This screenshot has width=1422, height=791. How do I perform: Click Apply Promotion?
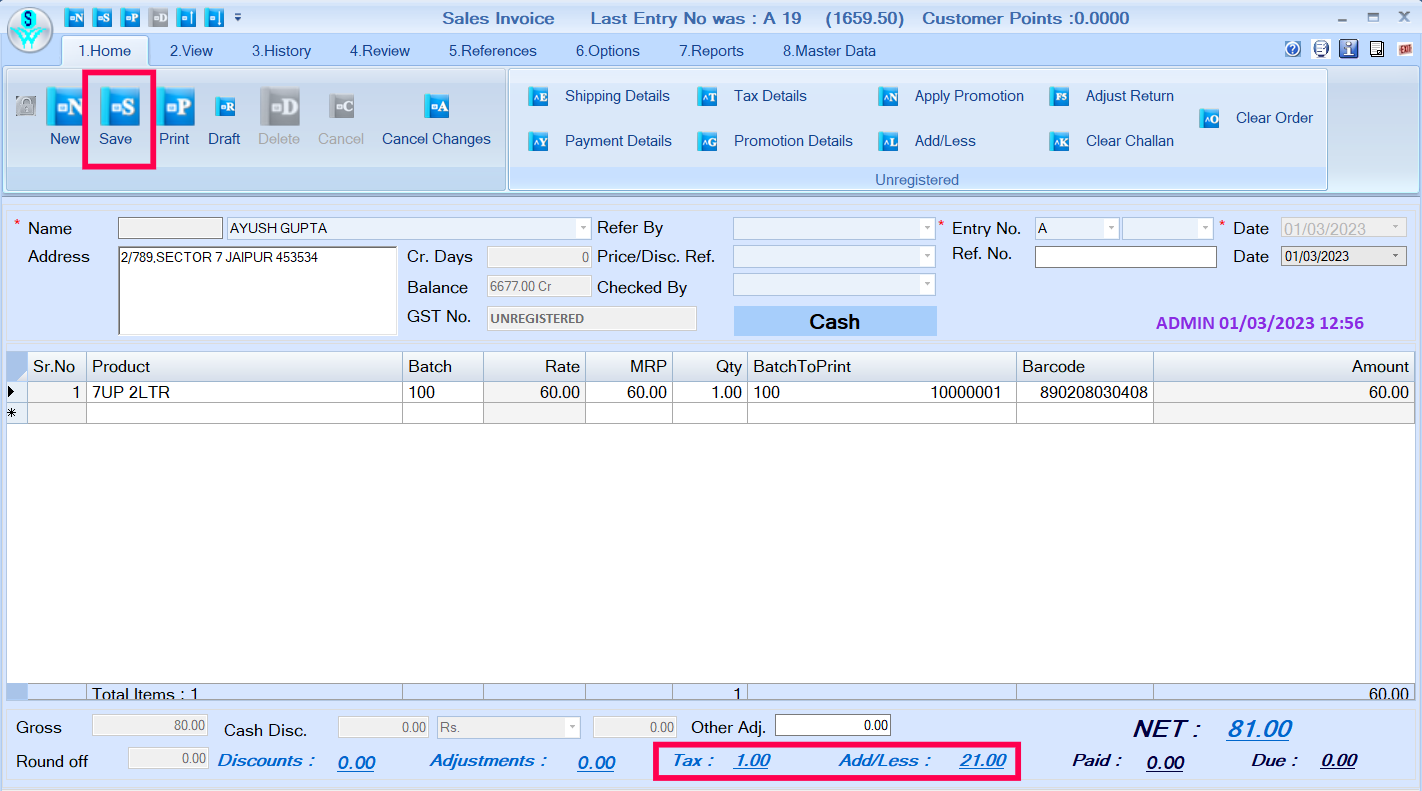[951, 96]
